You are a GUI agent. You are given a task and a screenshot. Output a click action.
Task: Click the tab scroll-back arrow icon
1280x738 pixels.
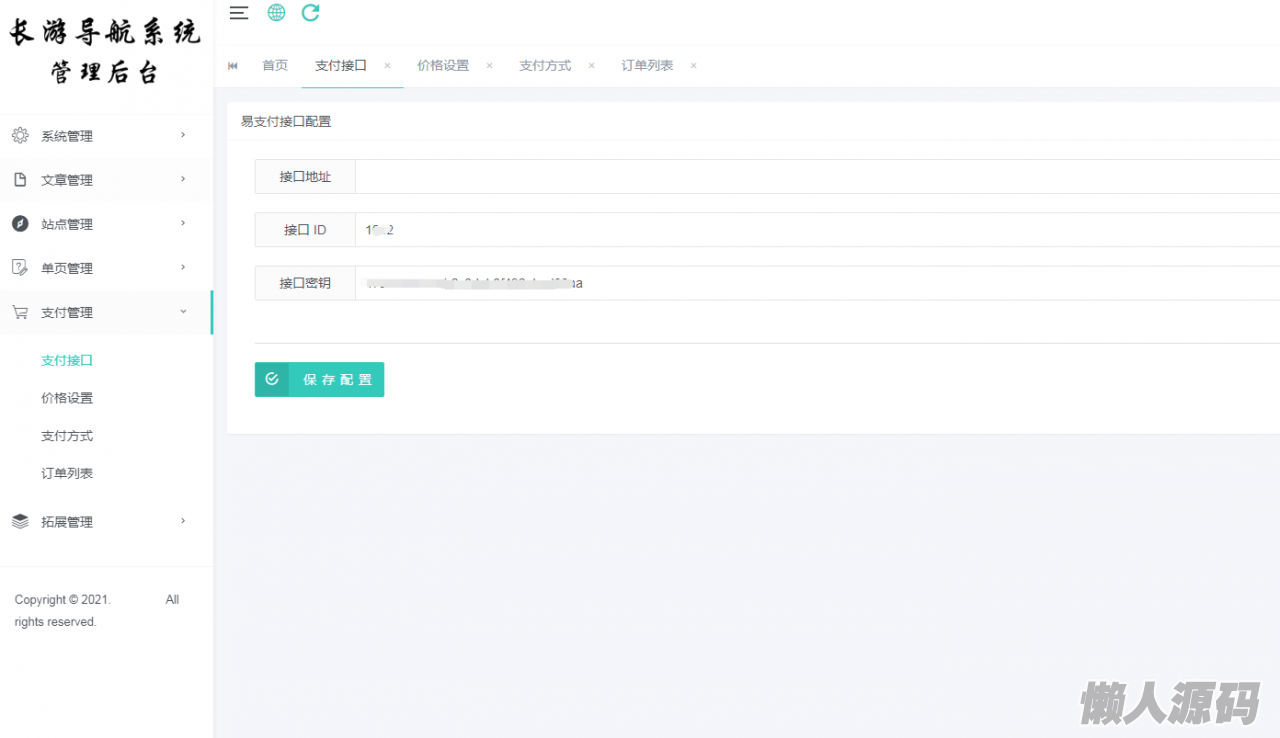click(233, 66)
